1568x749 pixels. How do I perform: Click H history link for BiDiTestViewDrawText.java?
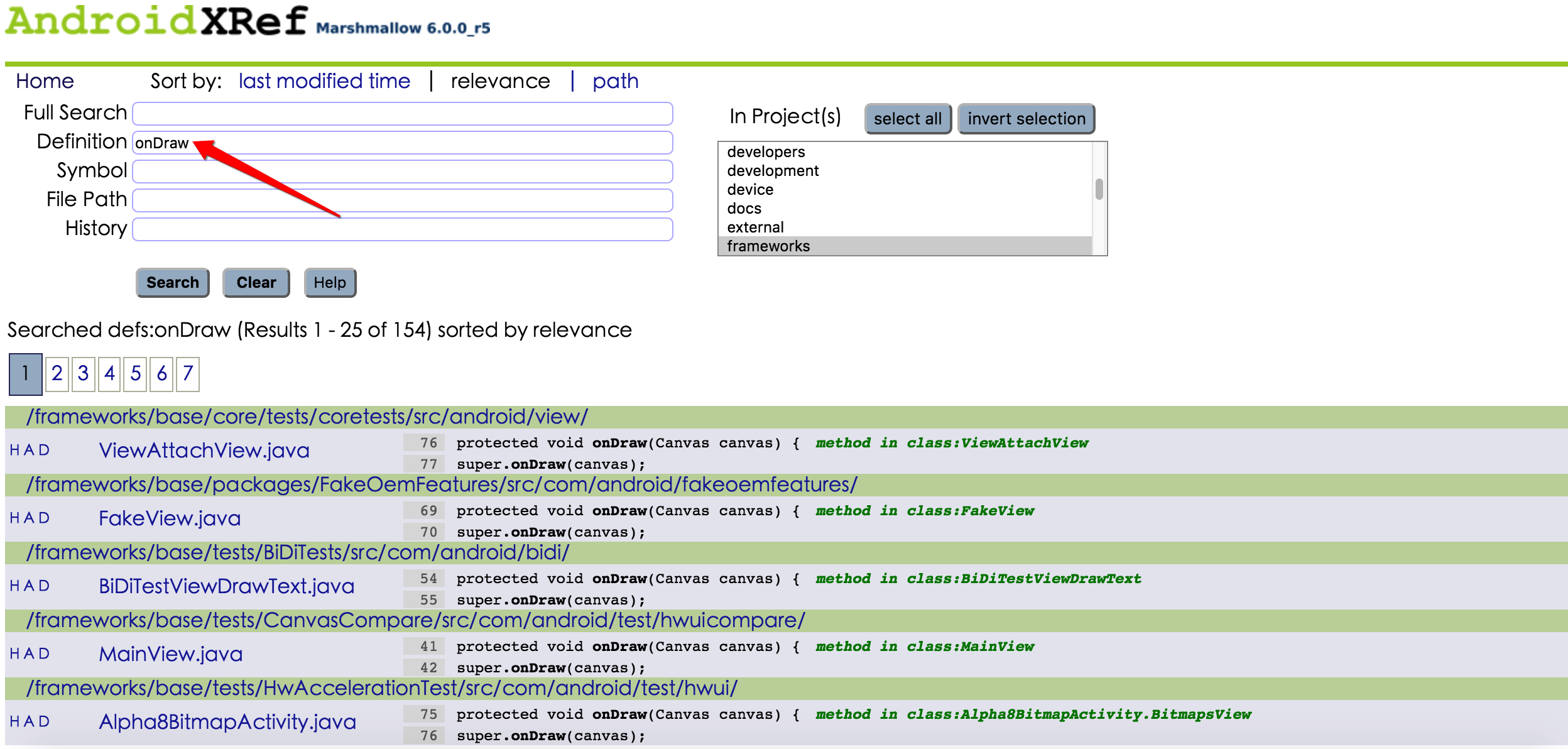14,586
